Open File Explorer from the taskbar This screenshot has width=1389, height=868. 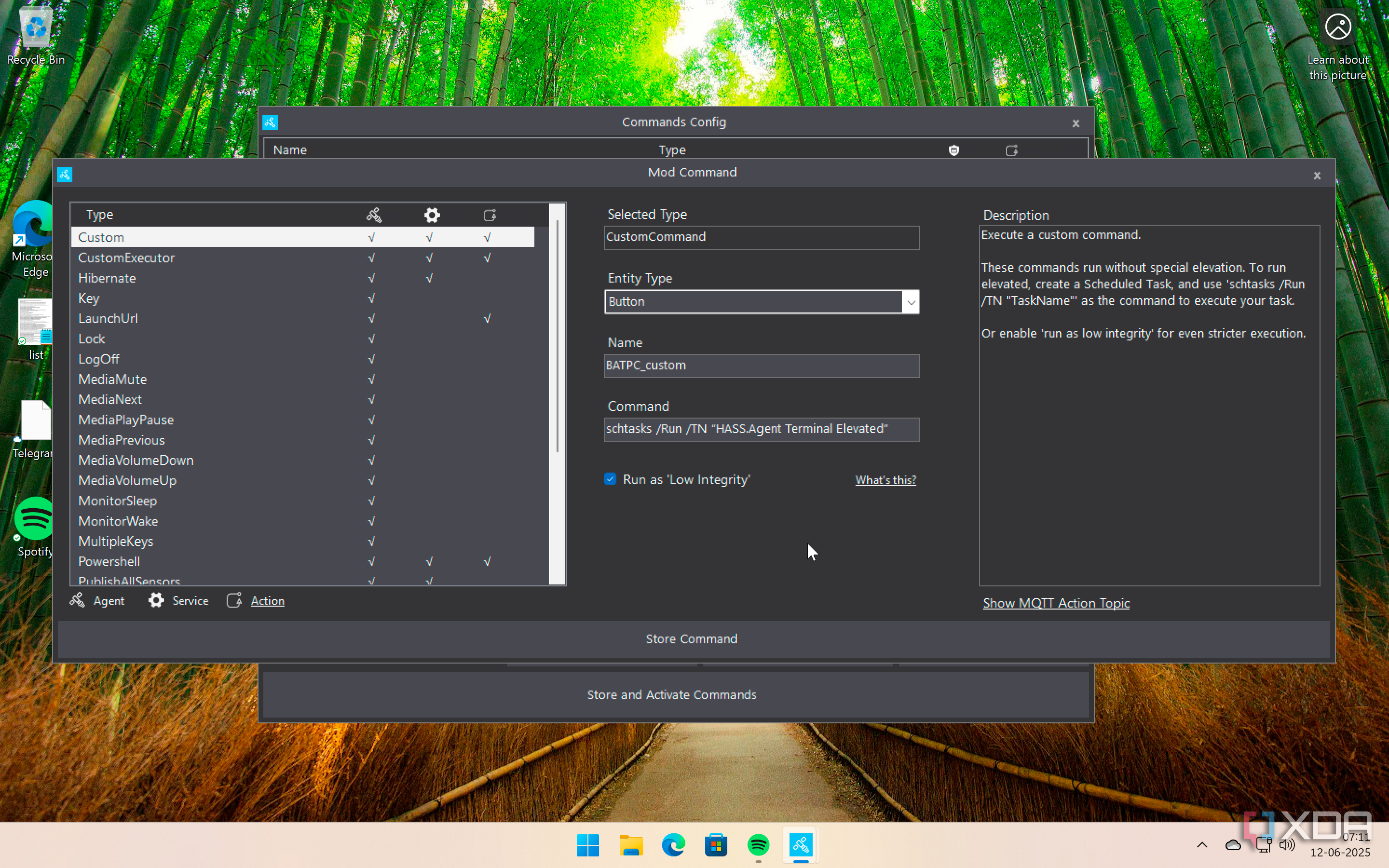tap(631, 845)
